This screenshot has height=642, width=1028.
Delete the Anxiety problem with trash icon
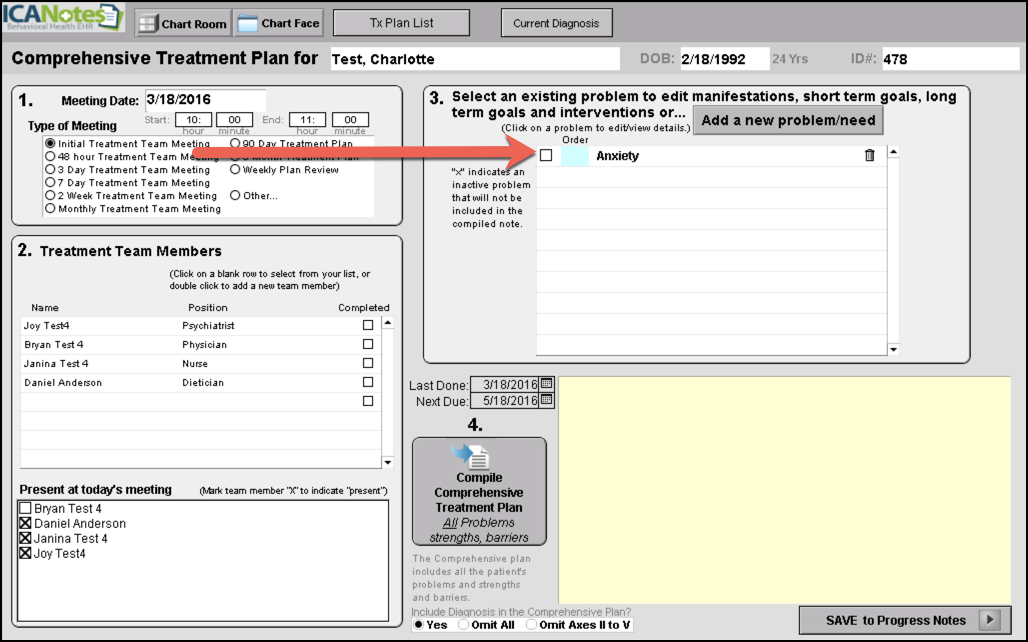[x=869, y=155]
